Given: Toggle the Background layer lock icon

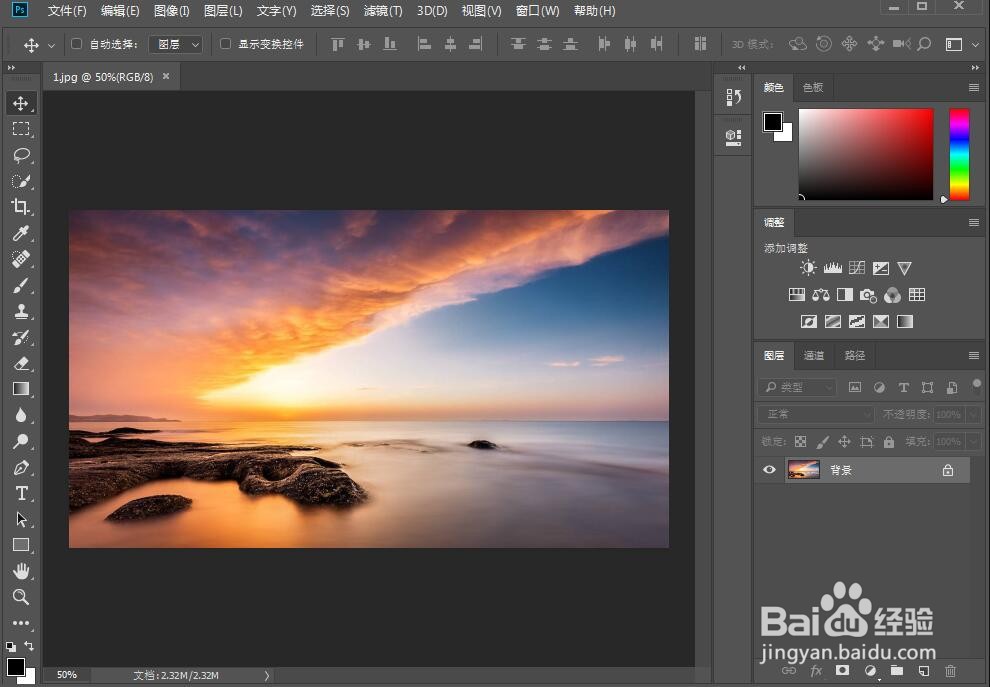Looking at the screenshot, I should tap(948, 470).
